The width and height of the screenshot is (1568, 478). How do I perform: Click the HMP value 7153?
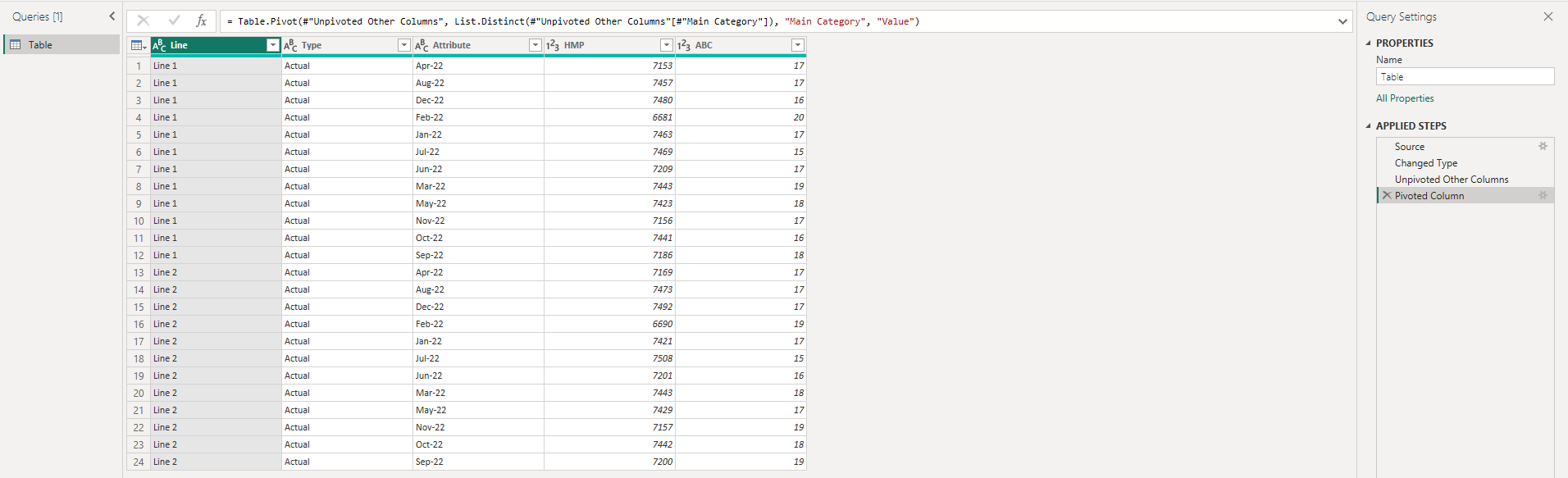(x=610, y=66)
